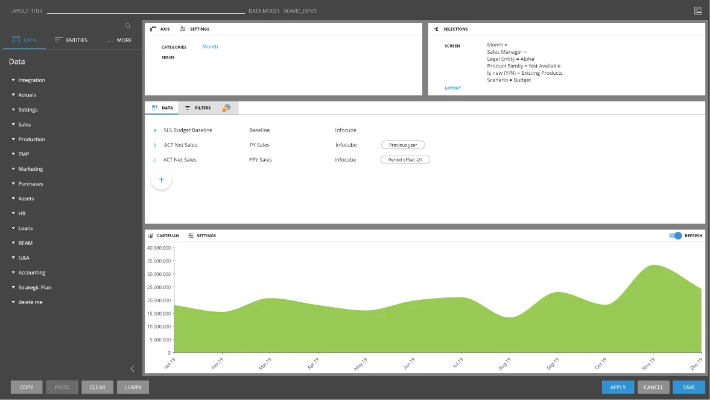
Task: Click the lock icon beside Filters tab
Action: (226, 107)
